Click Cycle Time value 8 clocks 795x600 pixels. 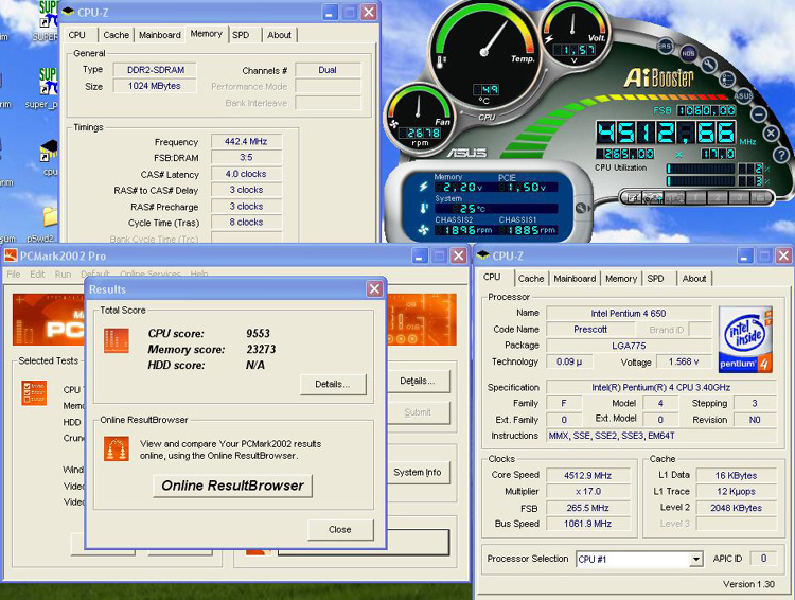pyautogui.click(x=246, y=222)
